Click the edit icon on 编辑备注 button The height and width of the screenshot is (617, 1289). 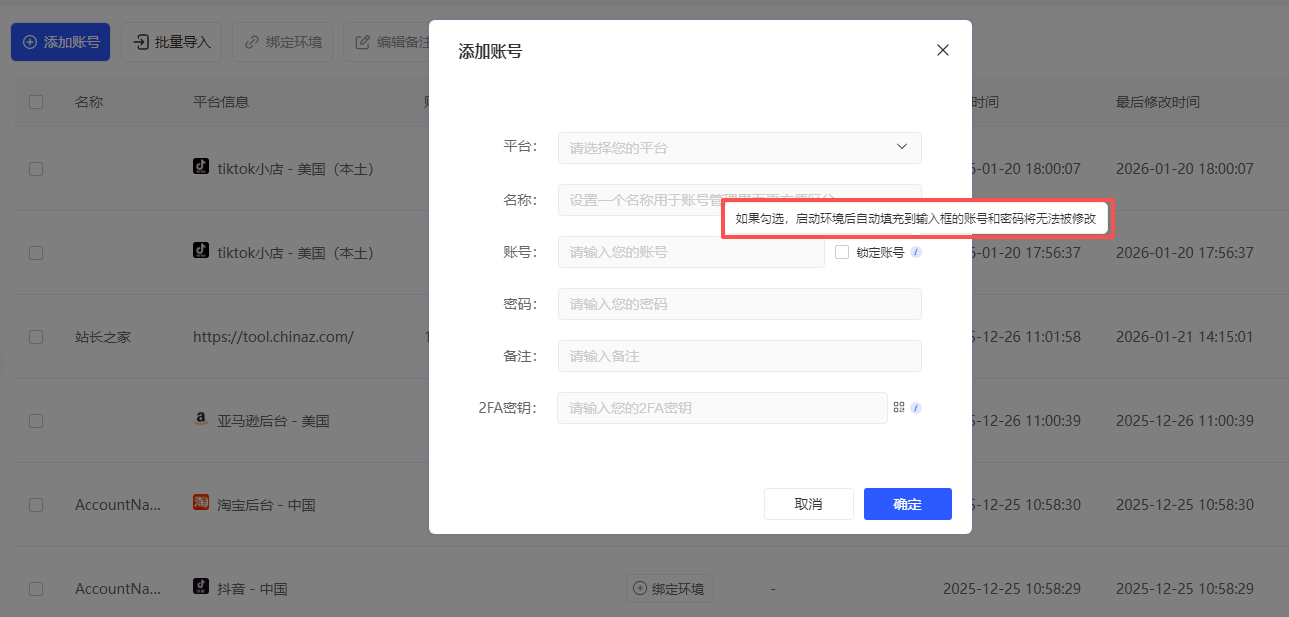(362, 42)
